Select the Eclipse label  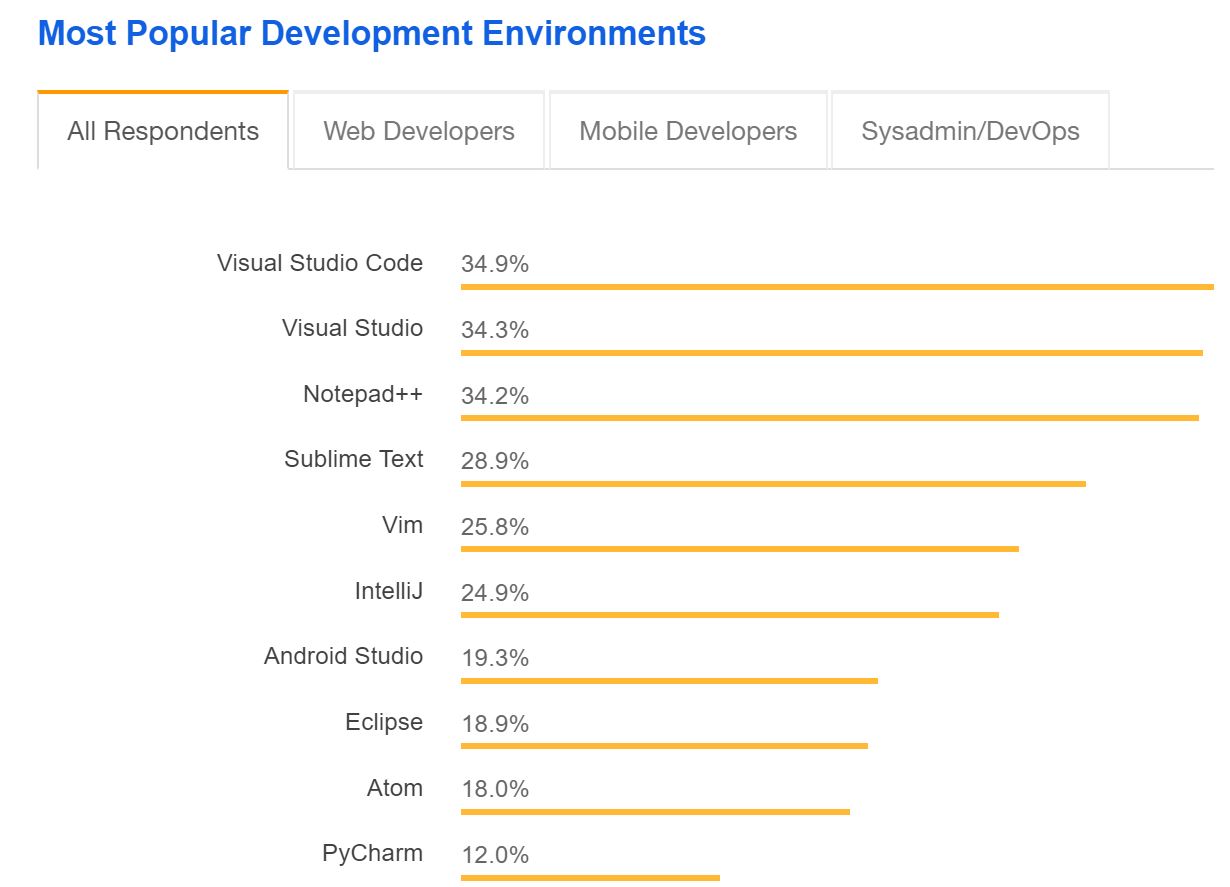click(384, 722)
